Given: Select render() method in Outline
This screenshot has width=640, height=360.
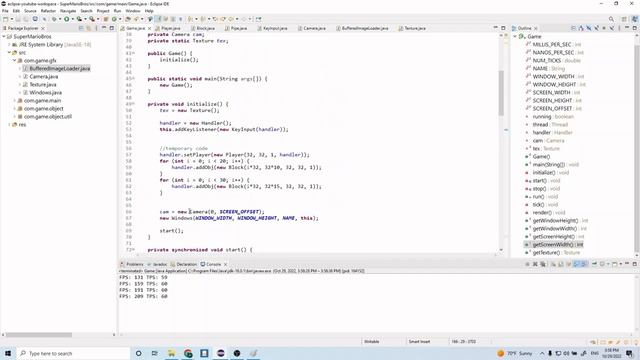Looking at the screenshot, I should pyautogui.click(x=544, y=212).
